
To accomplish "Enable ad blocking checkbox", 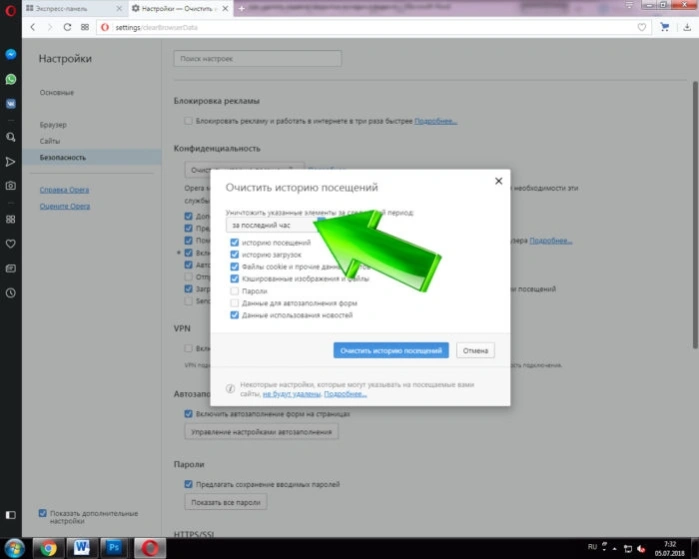I will point(189,121).
